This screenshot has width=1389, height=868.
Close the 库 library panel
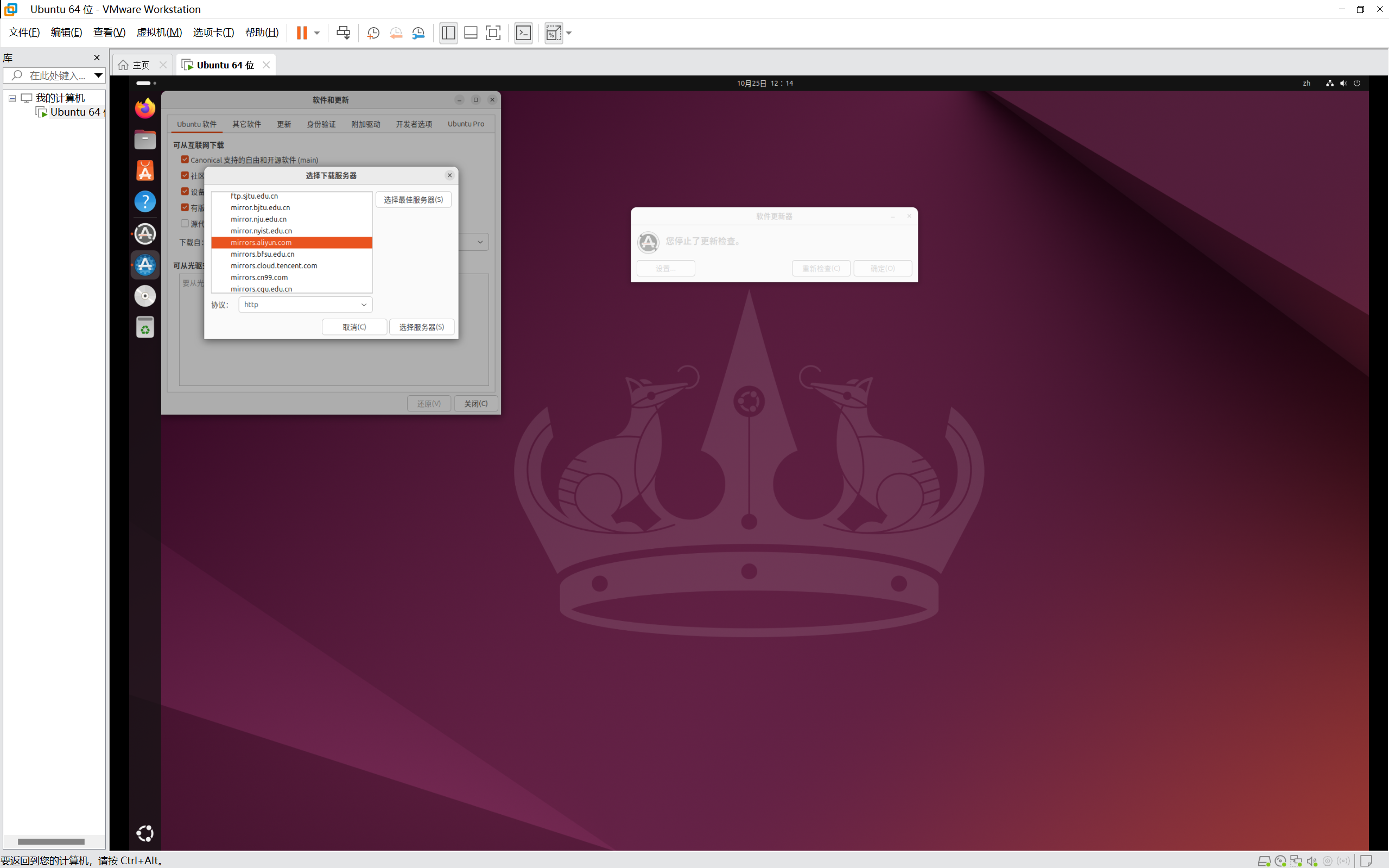coord(97,58)
